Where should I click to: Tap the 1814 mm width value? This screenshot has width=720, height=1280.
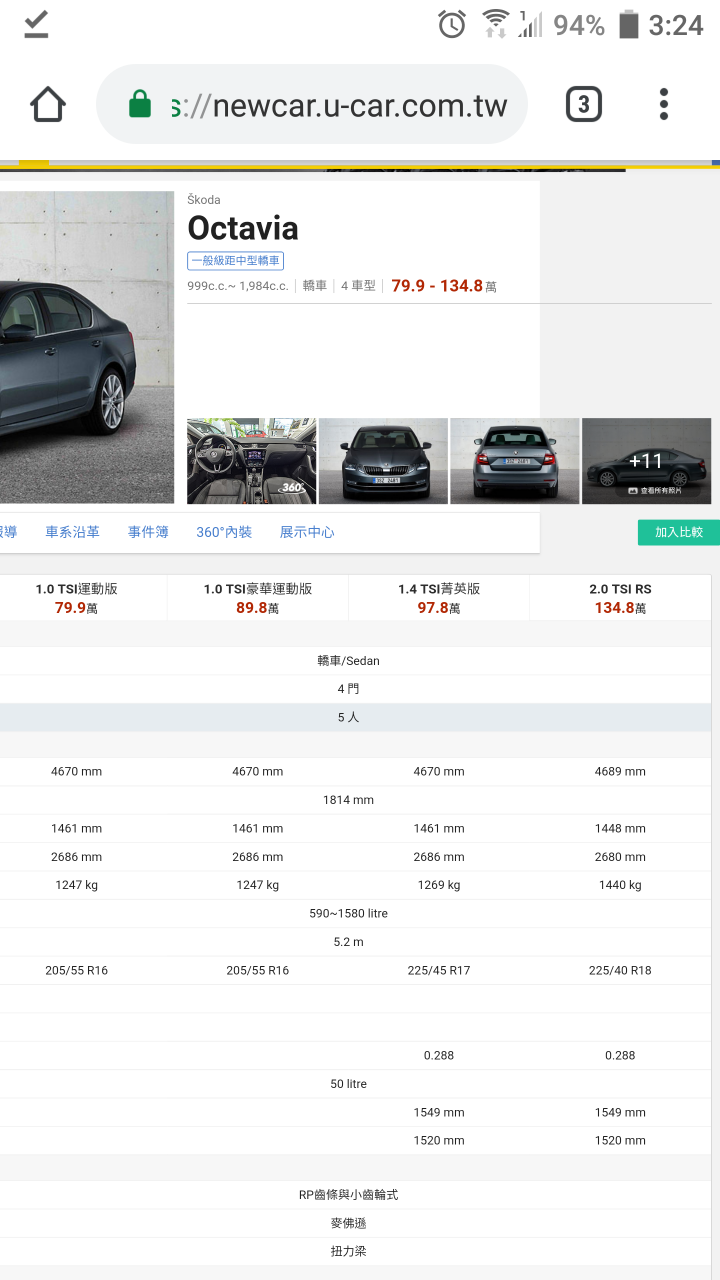pyautogui.click(x=349, y=800)
